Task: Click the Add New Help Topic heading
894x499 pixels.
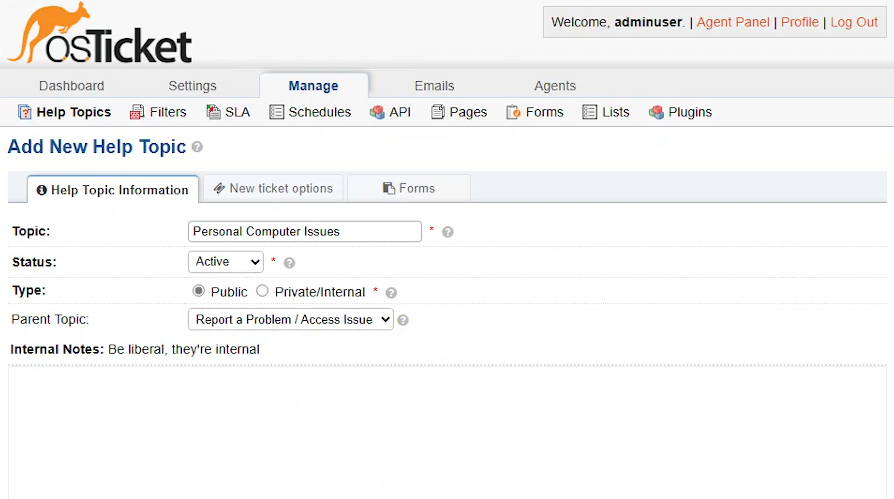Action: point(97,147)
